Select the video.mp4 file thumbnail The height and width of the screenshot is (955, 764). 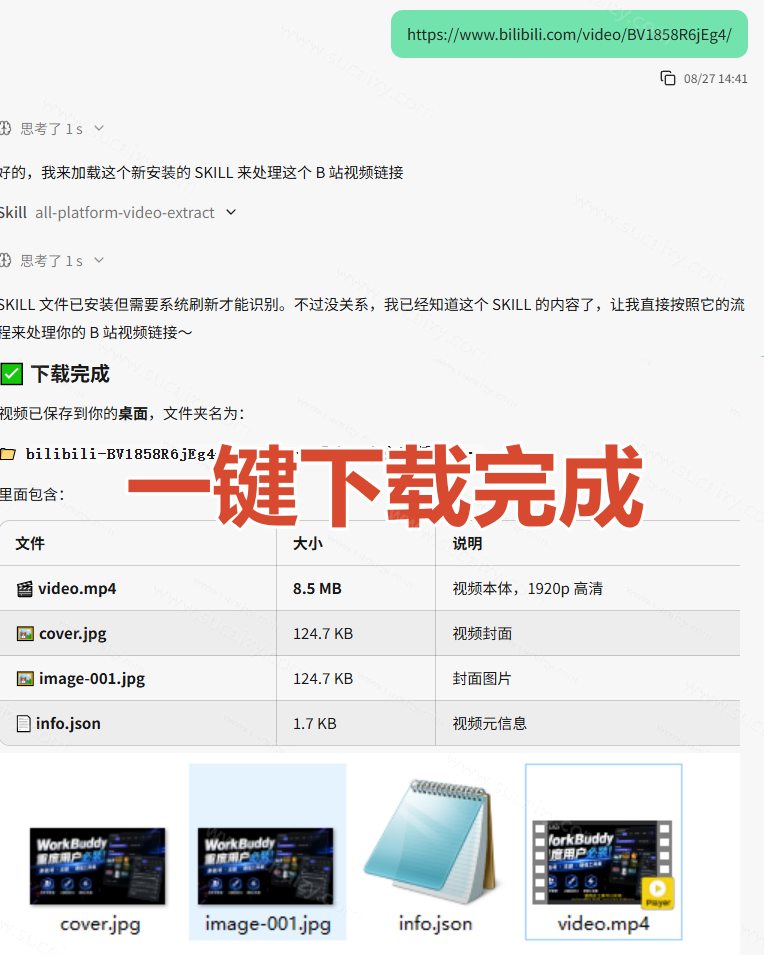point(603,863)
